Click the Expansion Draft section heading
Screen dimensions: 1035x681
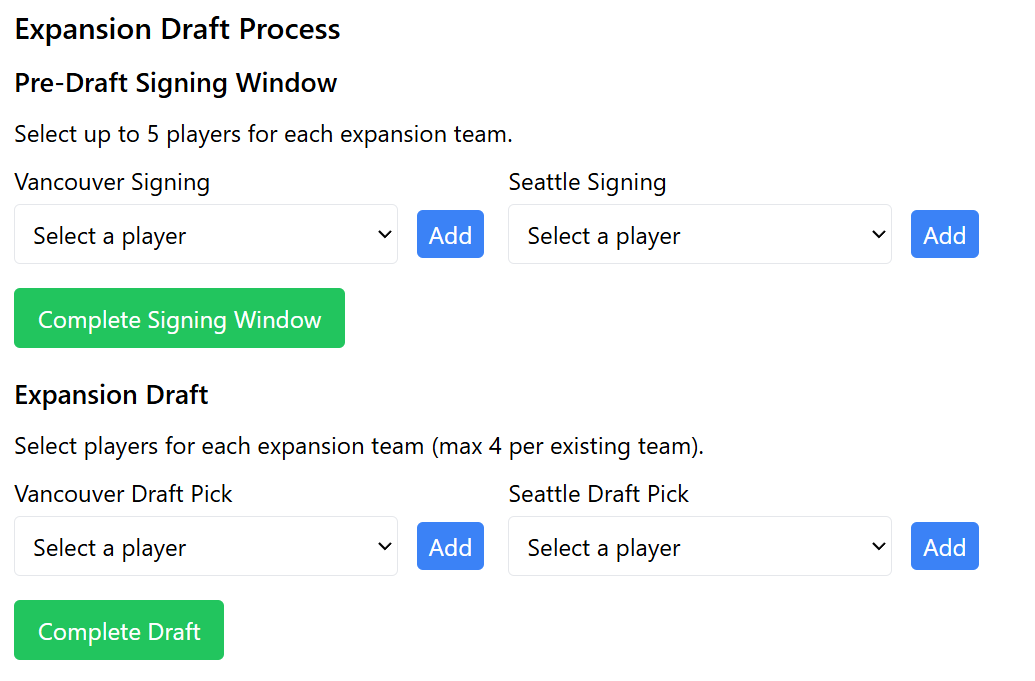111,395
